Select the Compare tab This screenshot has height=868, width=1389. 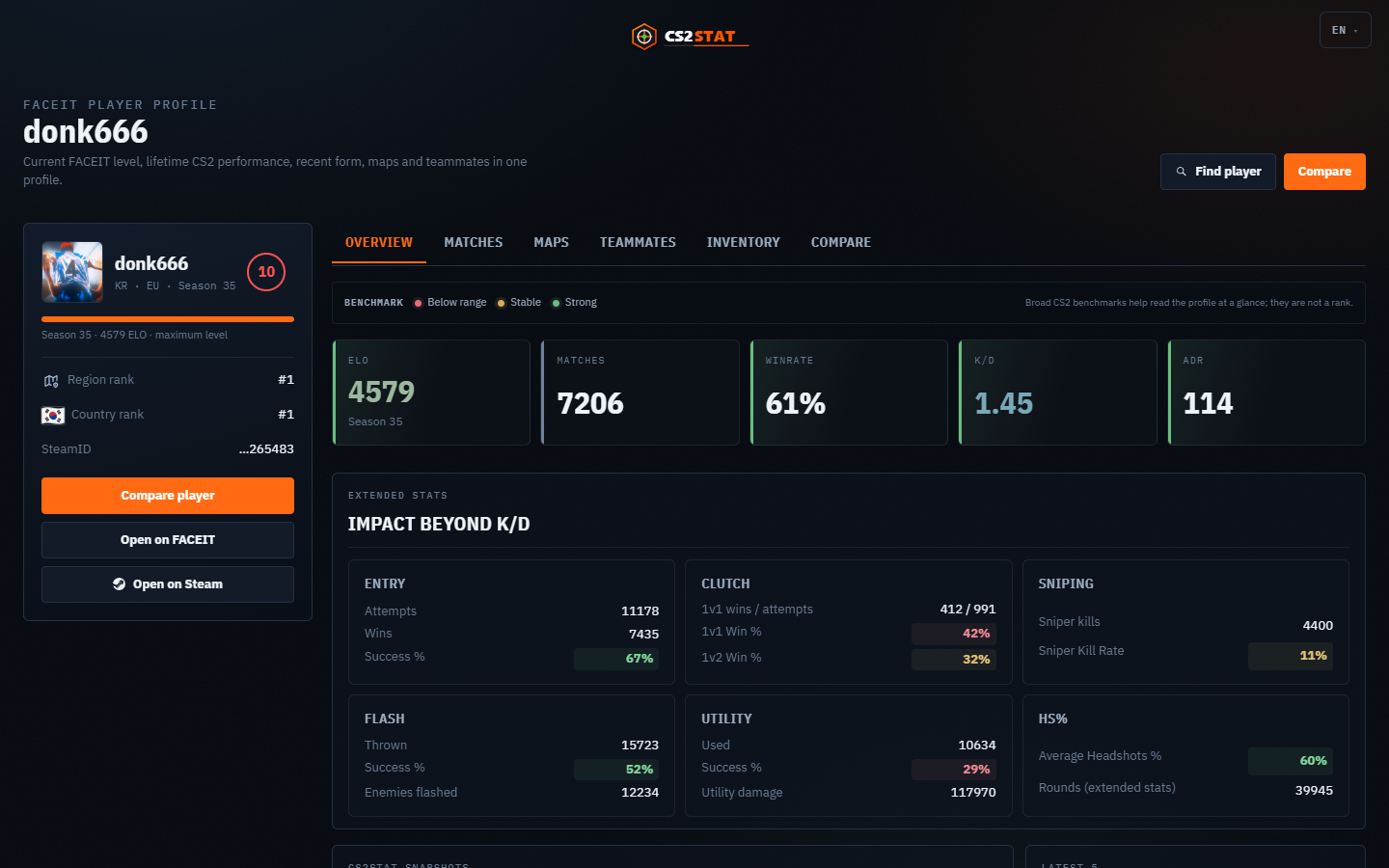tap(841, 243)
